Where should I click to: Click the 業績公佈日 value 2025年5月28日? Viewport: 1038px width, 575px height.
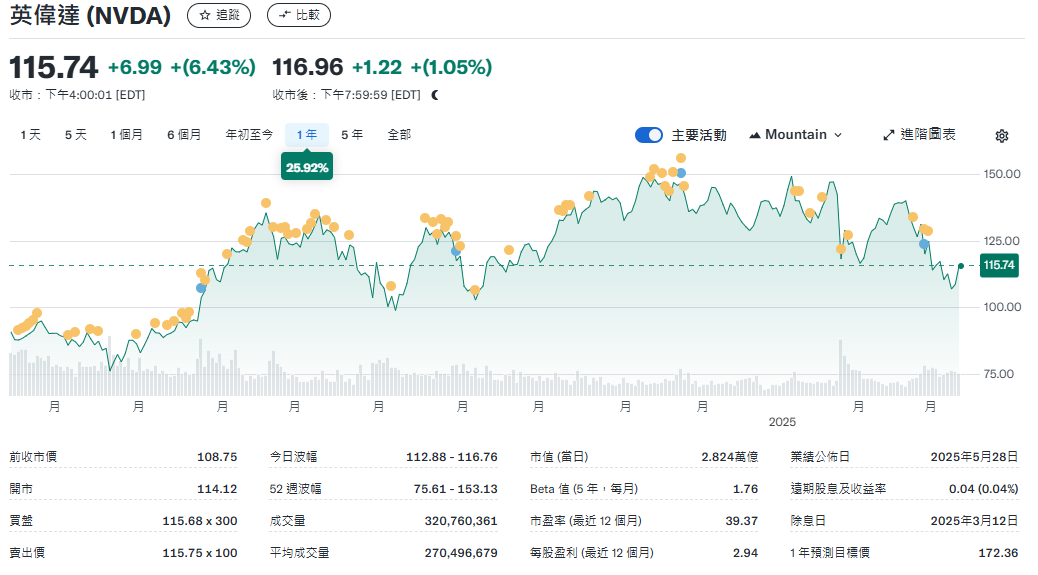(974, 457)
